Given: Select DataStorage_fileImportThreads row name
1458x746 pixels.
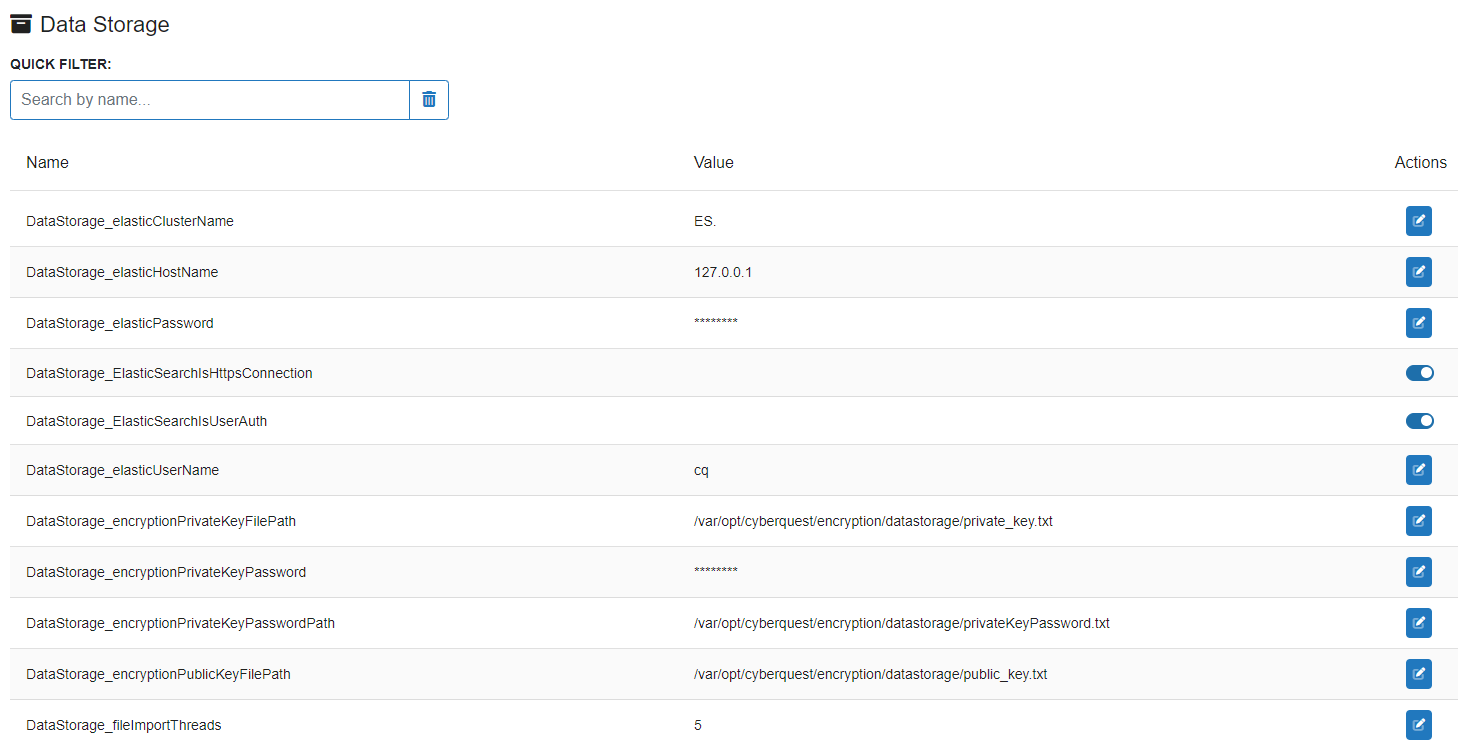Looking at the screenshot, I should [124, 725].
